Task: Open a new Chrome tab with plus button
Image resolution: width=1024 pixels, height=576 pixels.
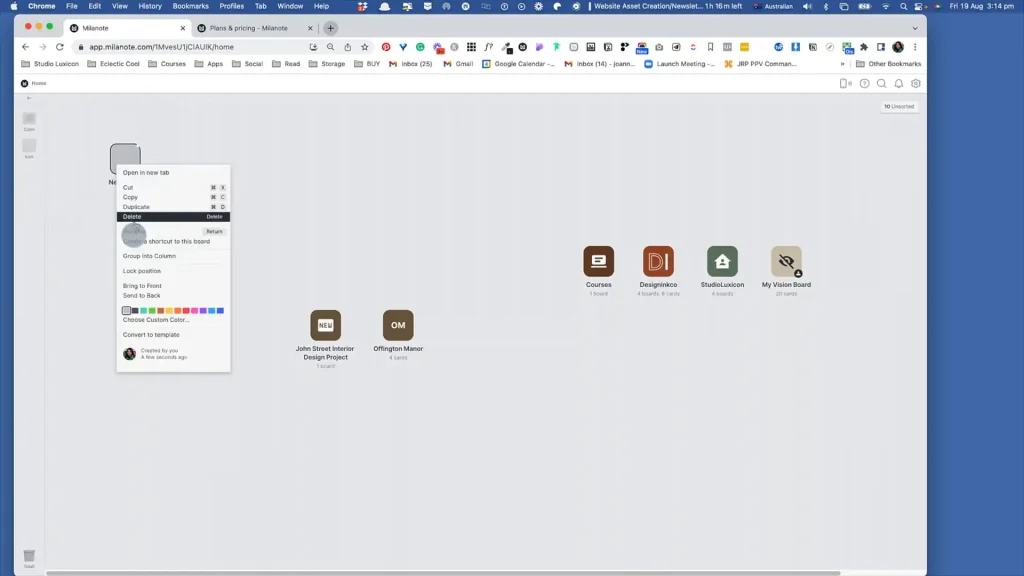Action: (330, 28)
